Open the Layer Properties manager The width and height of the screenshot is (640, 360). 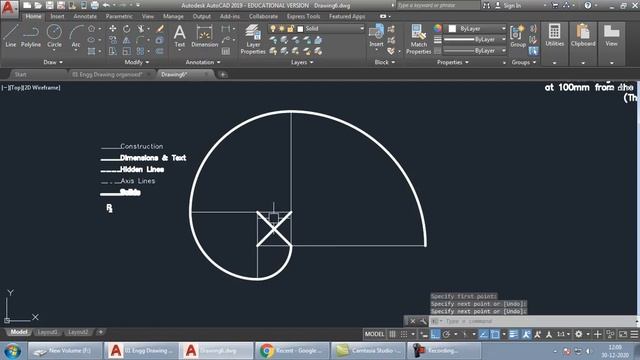coord(253,39)
